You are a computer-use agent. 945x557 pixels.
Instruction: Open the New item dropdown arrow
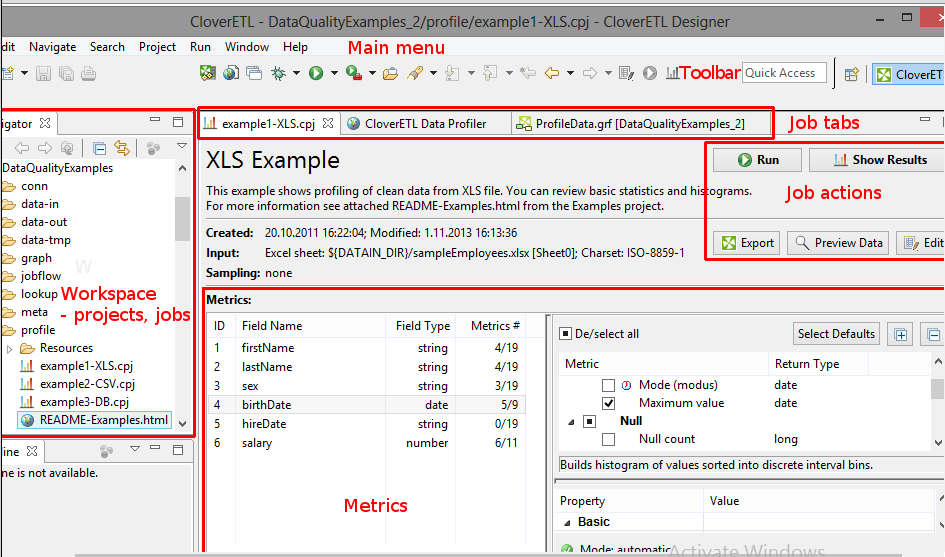(24, 74)
